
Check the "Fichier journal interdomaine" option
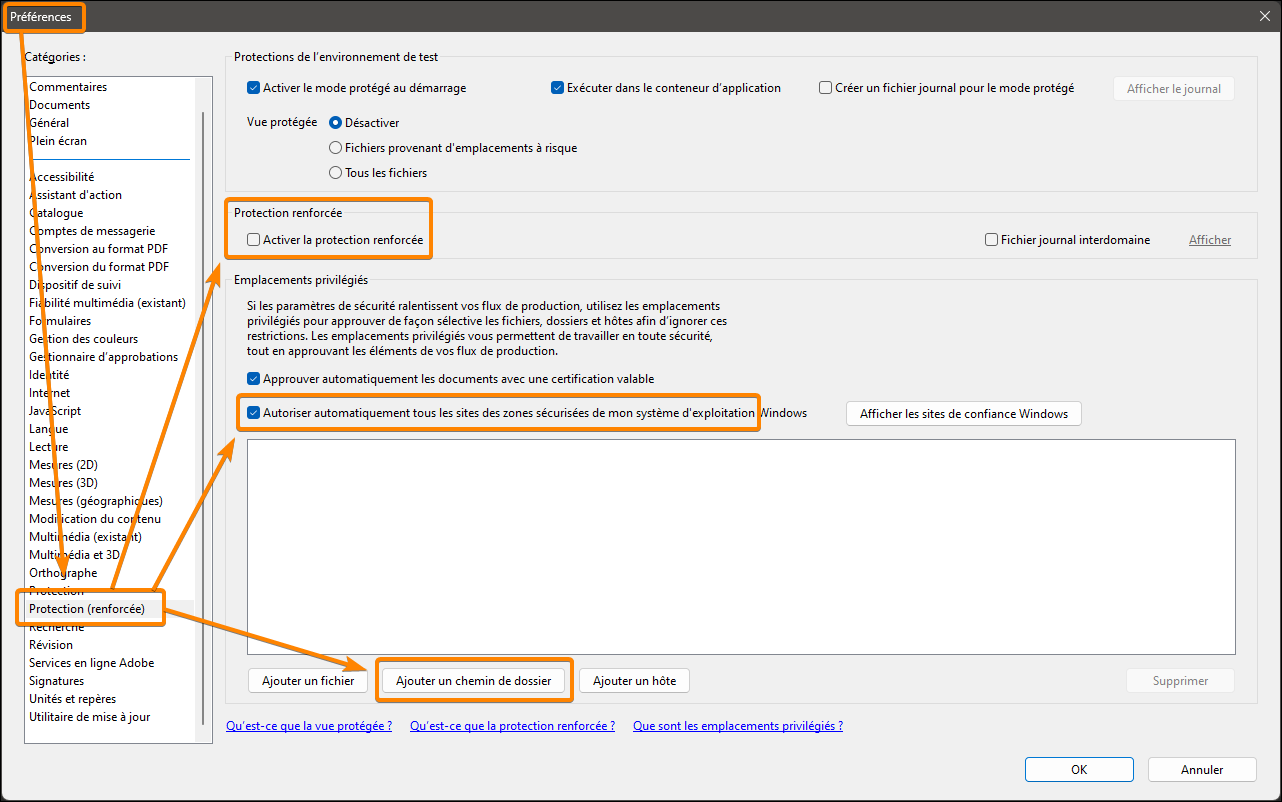coord(991,239)
